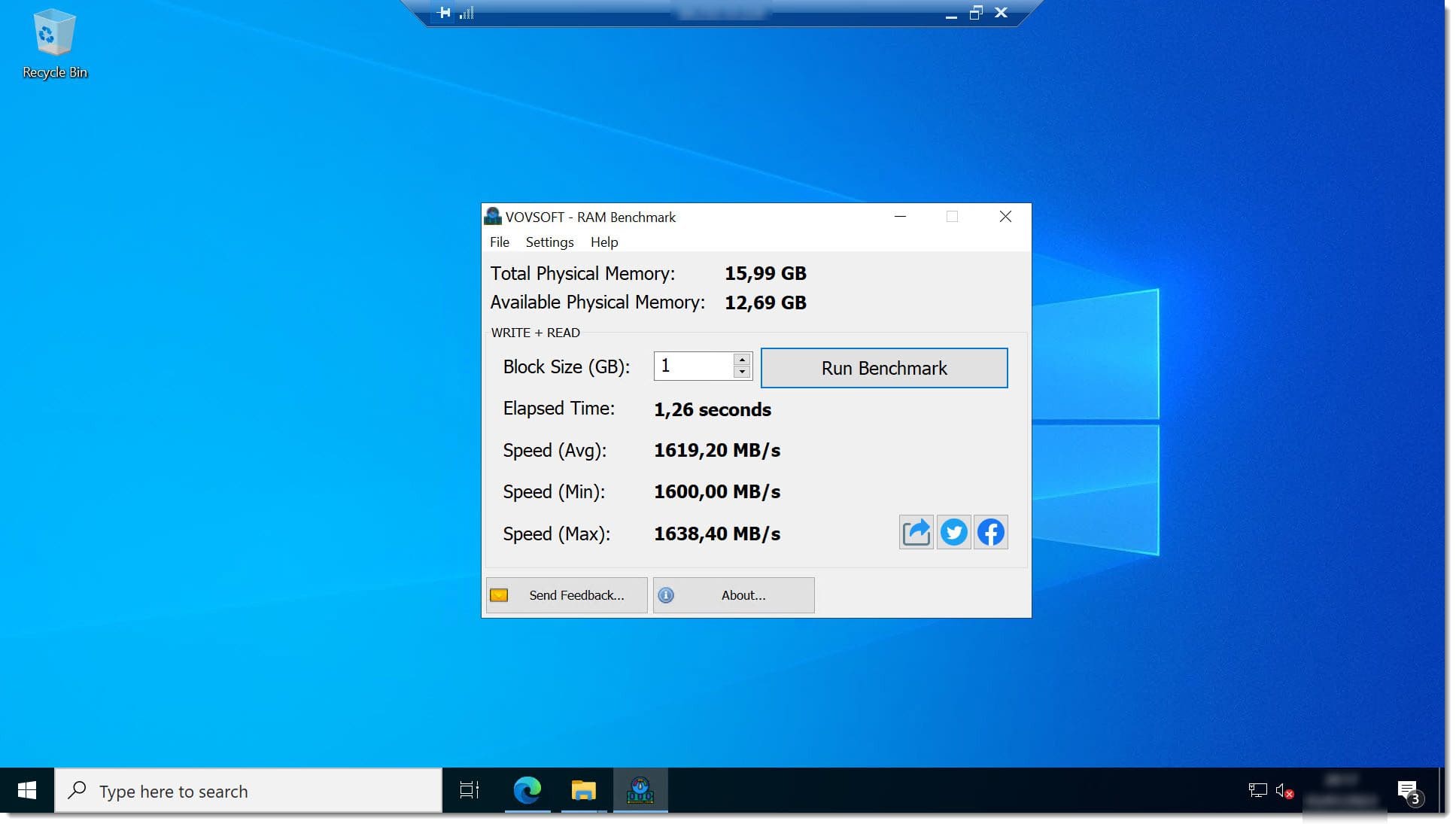Decrease block size with down arrow
The image size is (1456, 824).
pyautogui.click(x=742, y=372)
